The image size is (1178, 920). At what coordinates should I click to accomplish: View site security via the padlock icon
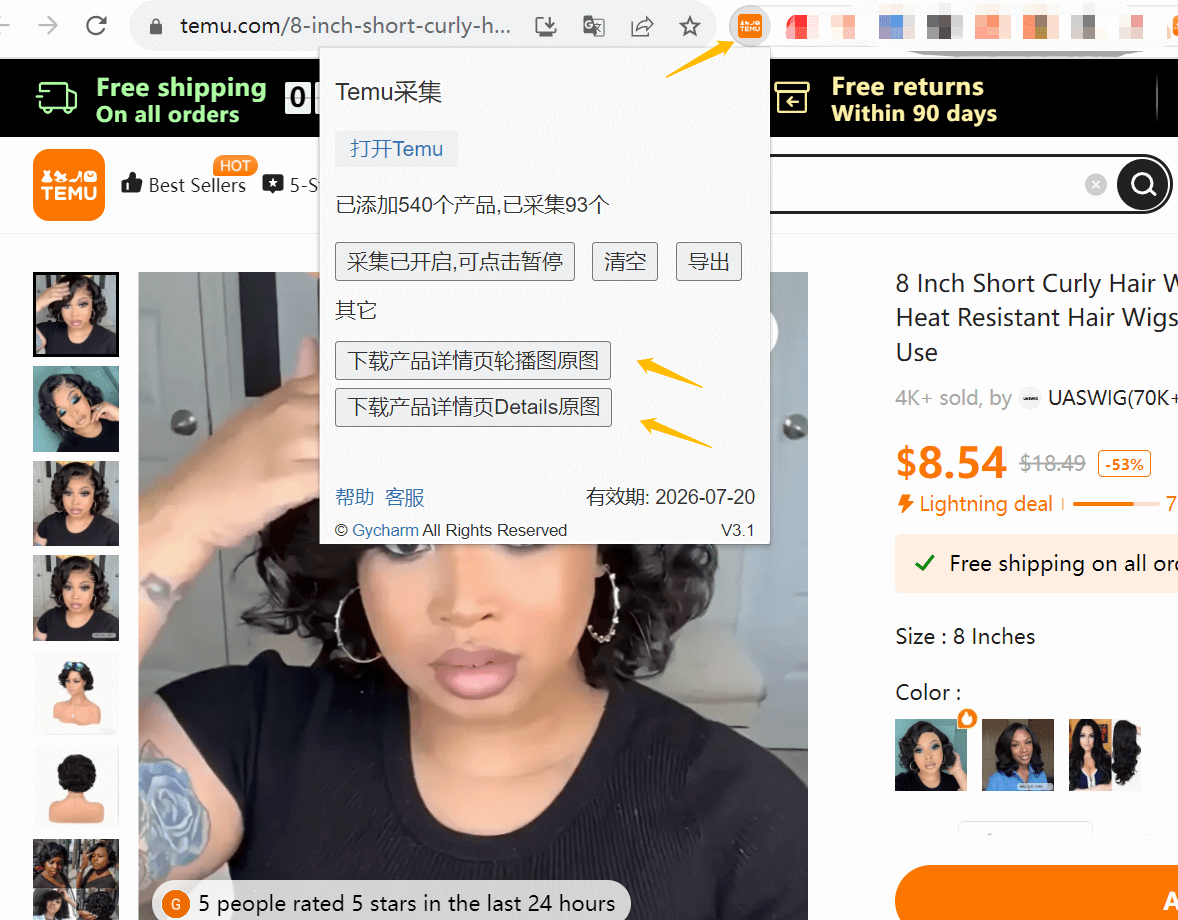(x=156, y=27)
